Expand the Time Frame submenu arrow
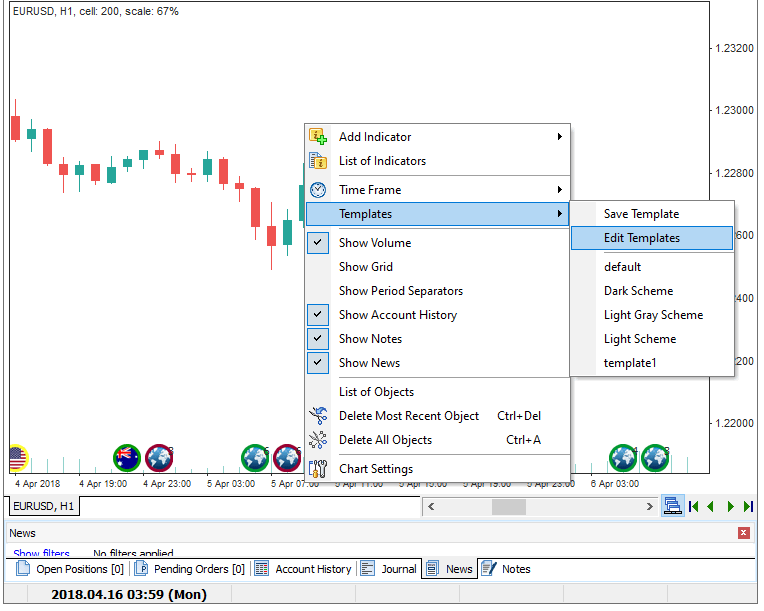 pos(560,190)
